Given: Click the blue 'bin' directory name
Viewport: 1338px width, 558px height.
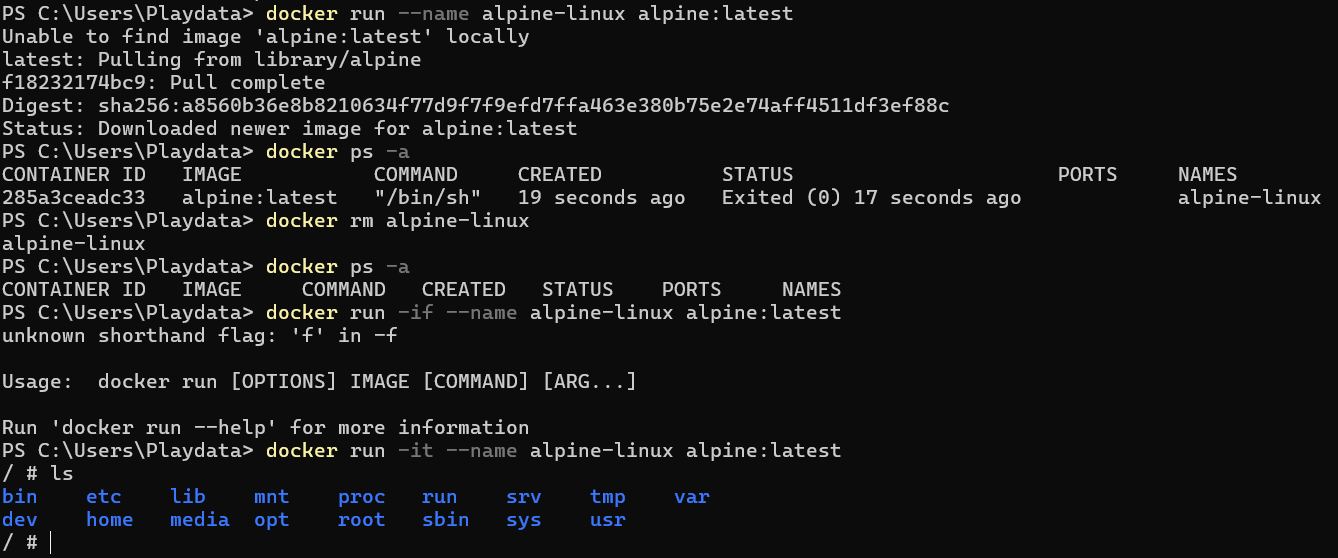Looking at the screenshot, I should [x=20, y=497].
